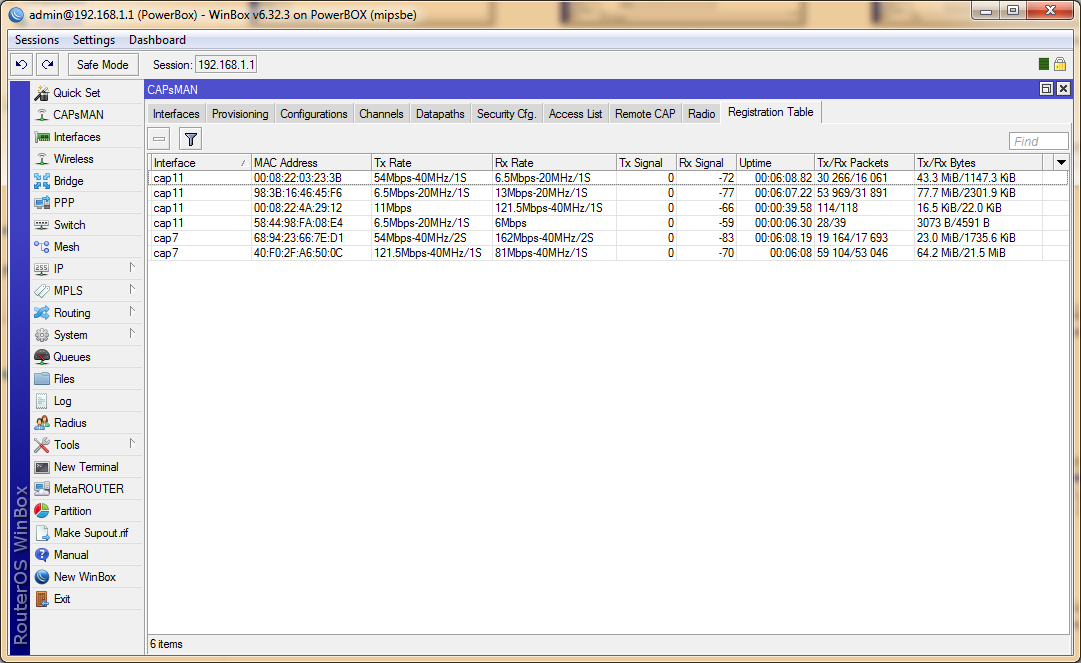Open the Settings menu
Viewport: 1081px width, 663px height.
(x=94, y=40)
